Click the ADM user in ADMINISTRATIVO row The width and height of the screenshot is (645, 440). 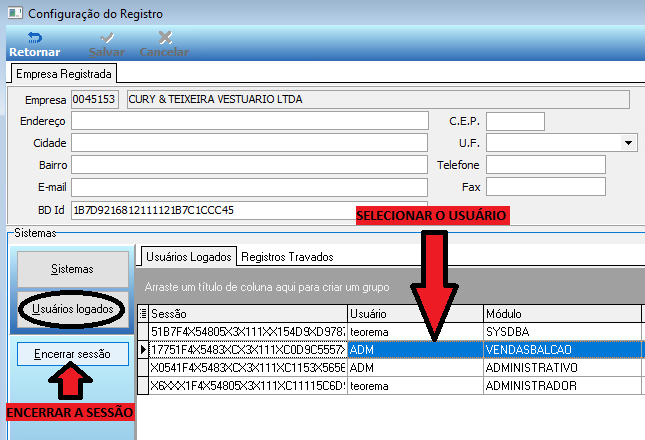click(415, 368)
